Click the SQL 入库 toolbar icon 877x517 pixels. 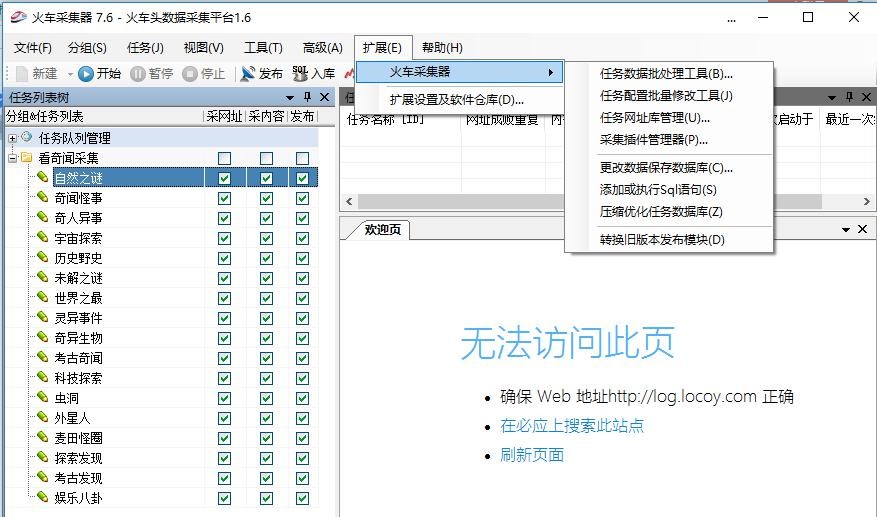[300, 73]
